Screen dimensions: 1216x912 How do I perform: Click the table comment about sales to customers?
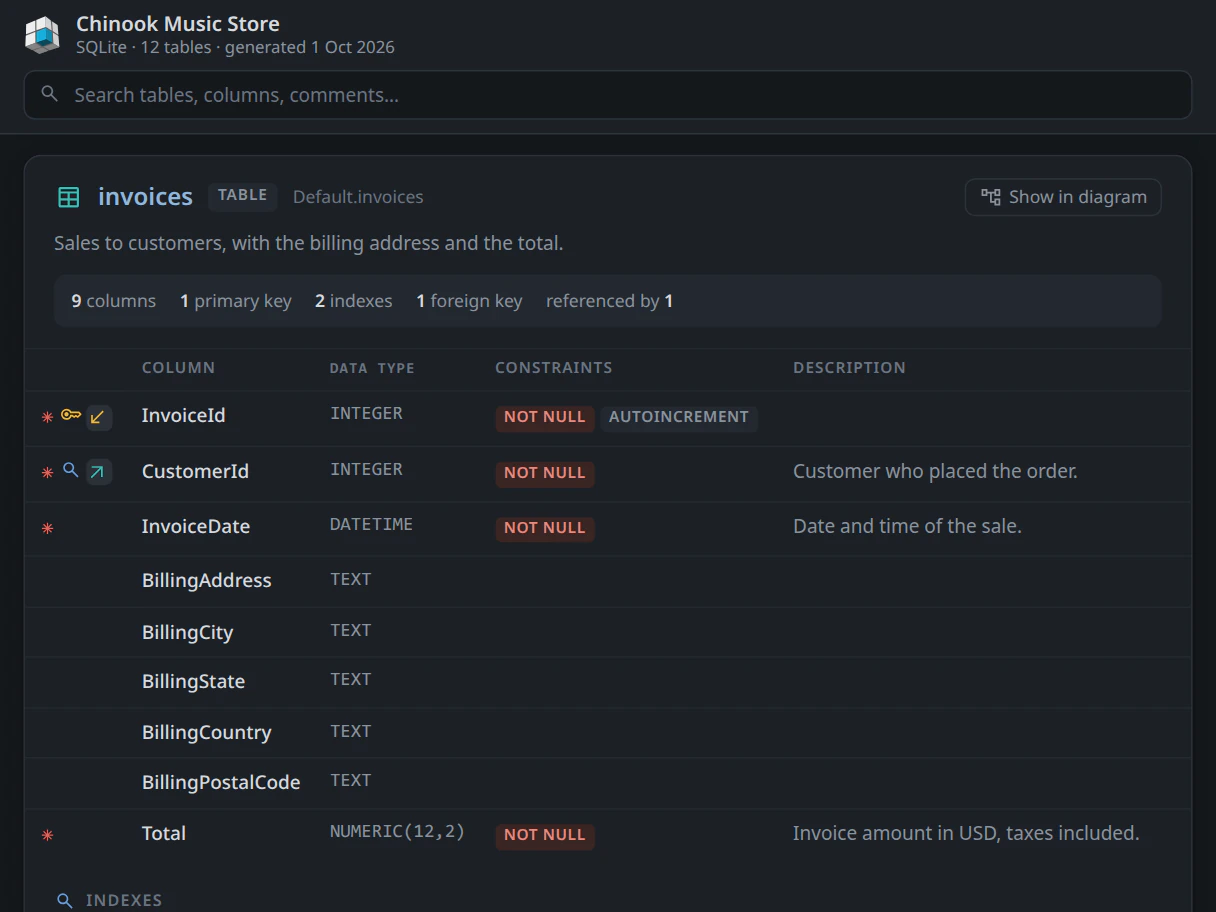click(x=309, y=243)
